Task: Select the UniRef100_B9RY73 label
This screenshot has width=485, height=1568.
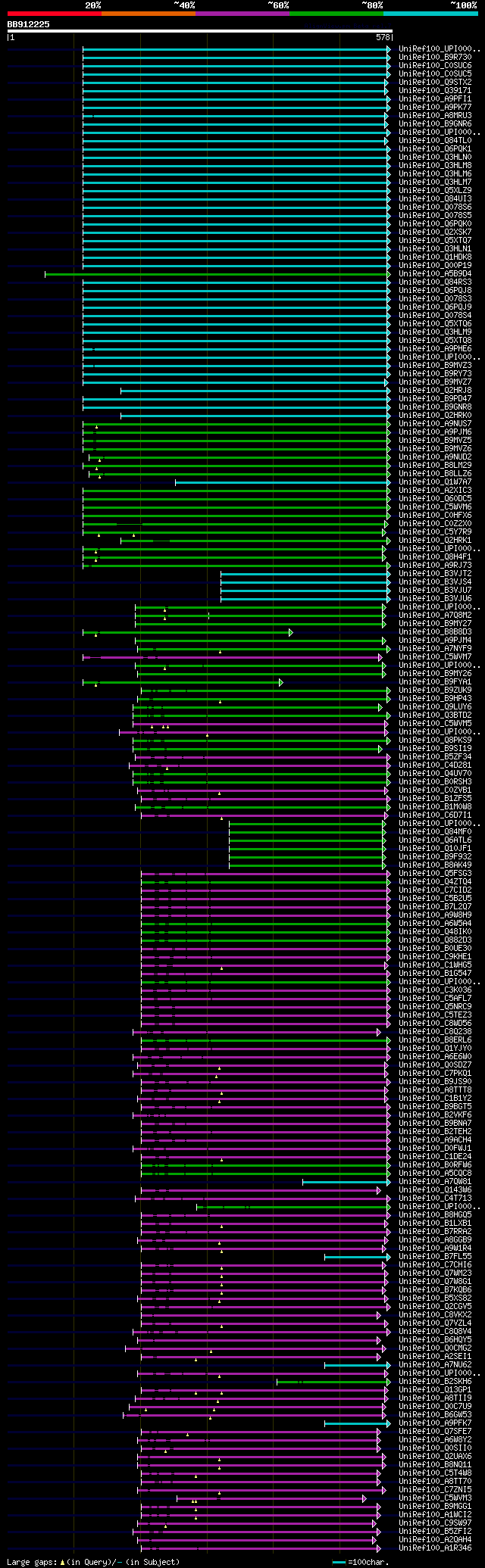Action: [x=435, y=373]
